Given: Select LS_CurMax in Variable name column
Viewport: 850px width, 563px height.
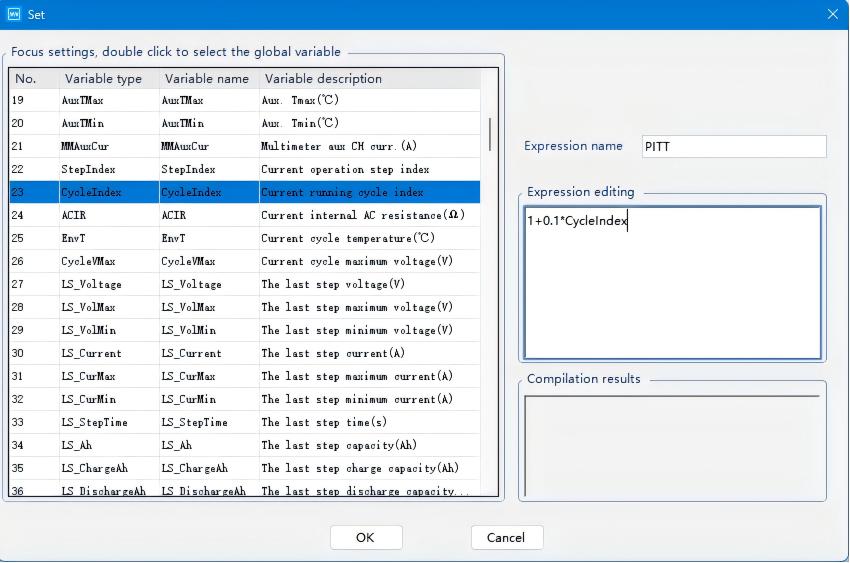Looking at the screenshot, I should pyautogui.click(x=209, y=376).
